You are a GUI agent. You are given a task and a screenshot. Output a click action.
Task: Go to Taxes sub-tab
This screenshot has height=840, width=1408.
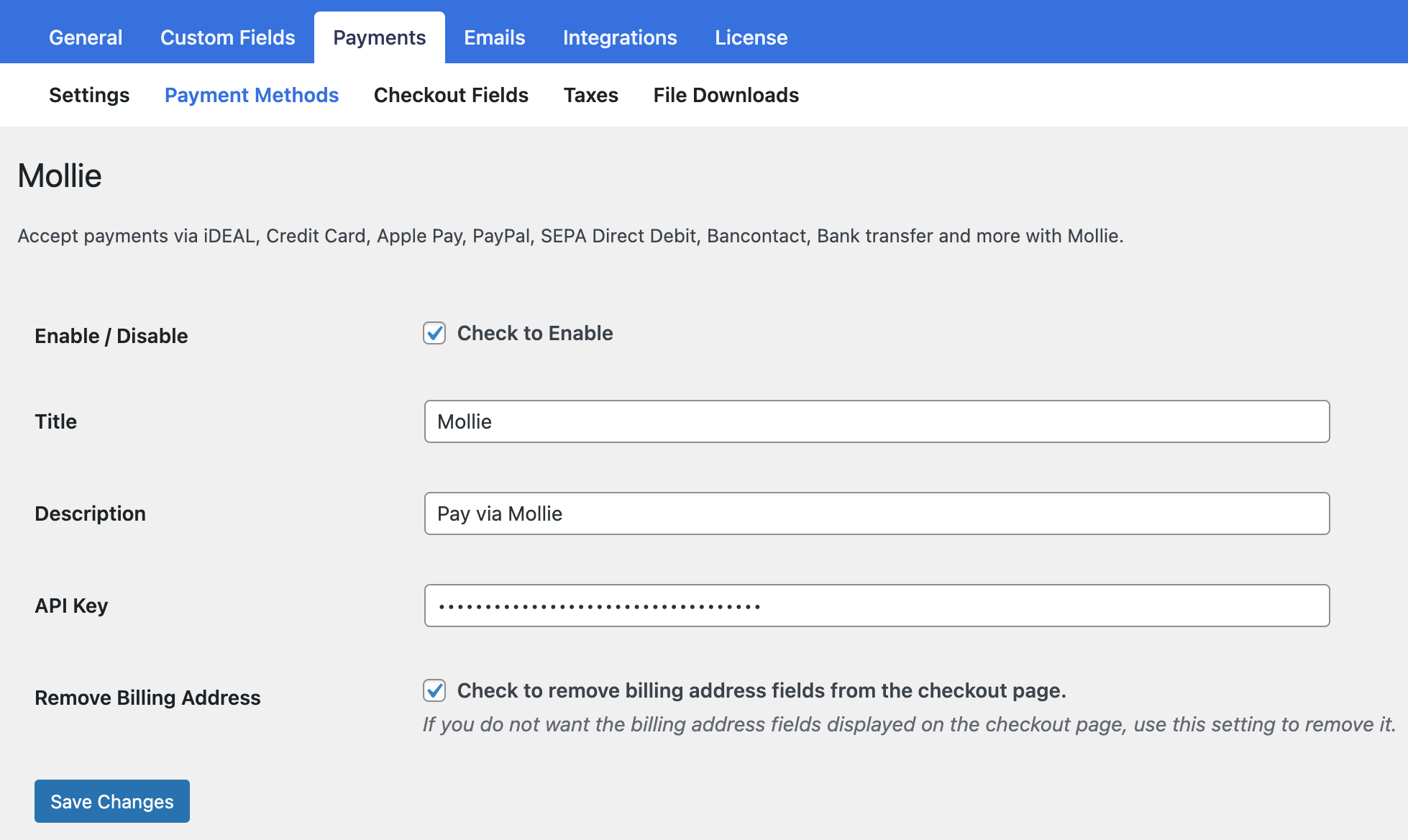tap(591, 95)
